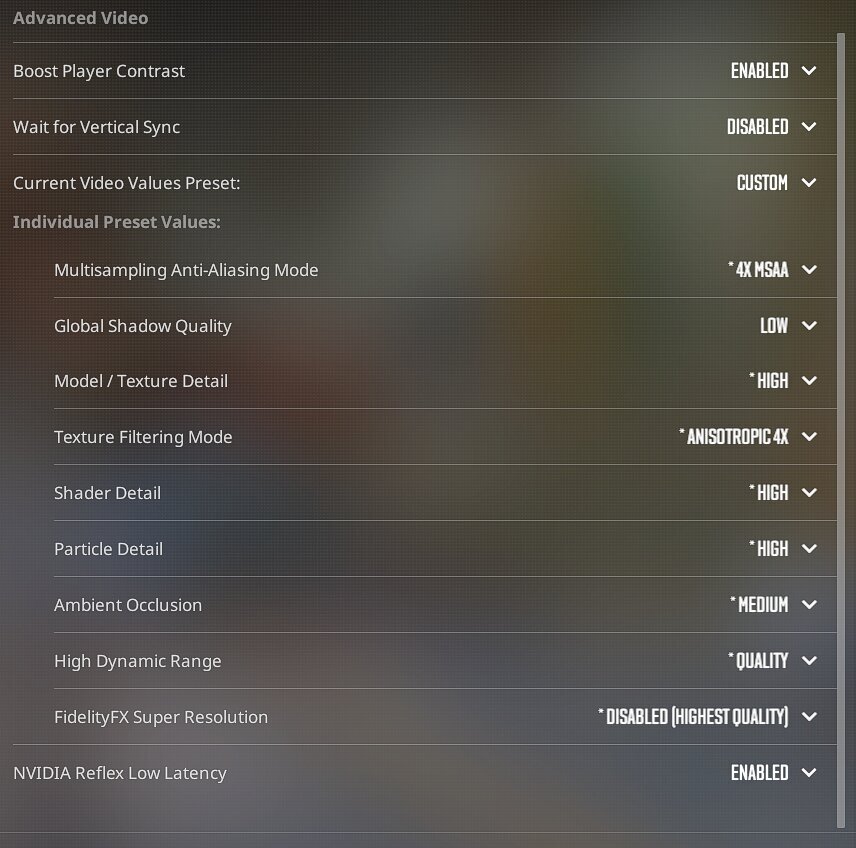
Task: Click the NVIDIA Reflex Low Latency chevron
Action: point(809,773)
